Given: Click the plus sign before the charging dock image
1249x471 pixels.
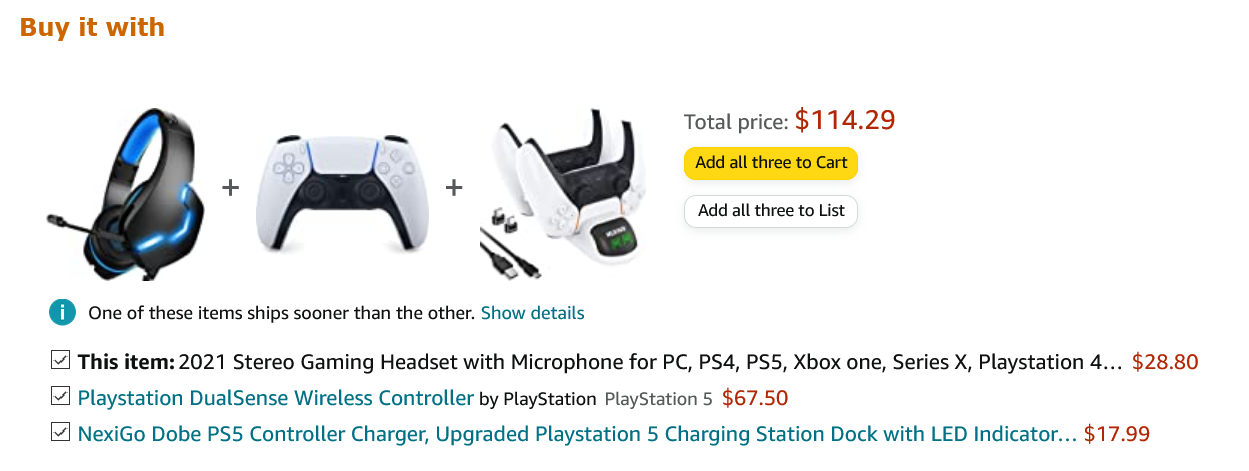Looking at the screenshot, I should point(454,187).
